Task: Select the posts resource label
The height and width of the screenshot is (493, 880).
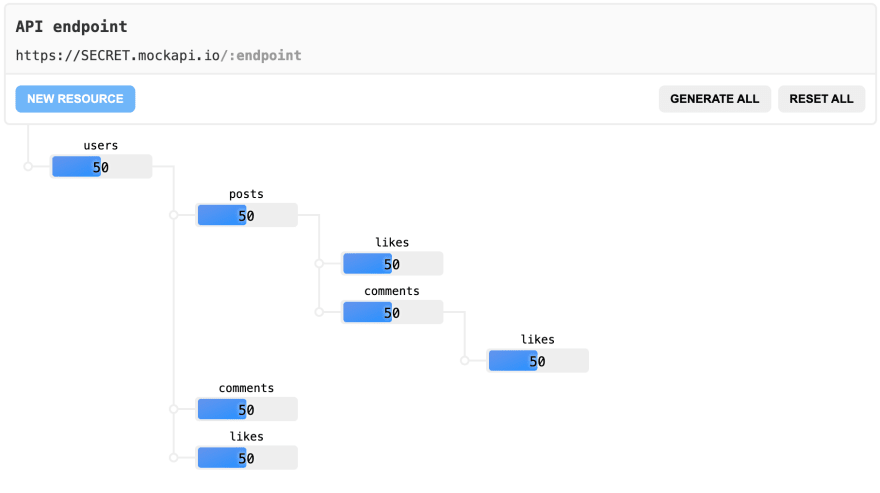Action: click(246, 194)
